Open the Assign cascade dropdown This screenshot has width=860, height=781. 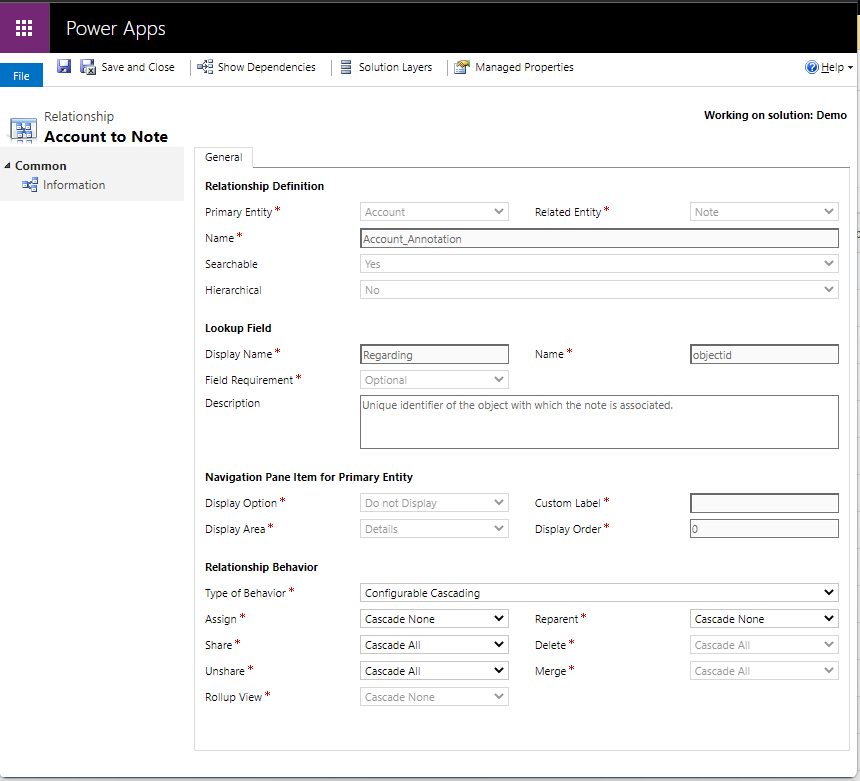(434, 619)
